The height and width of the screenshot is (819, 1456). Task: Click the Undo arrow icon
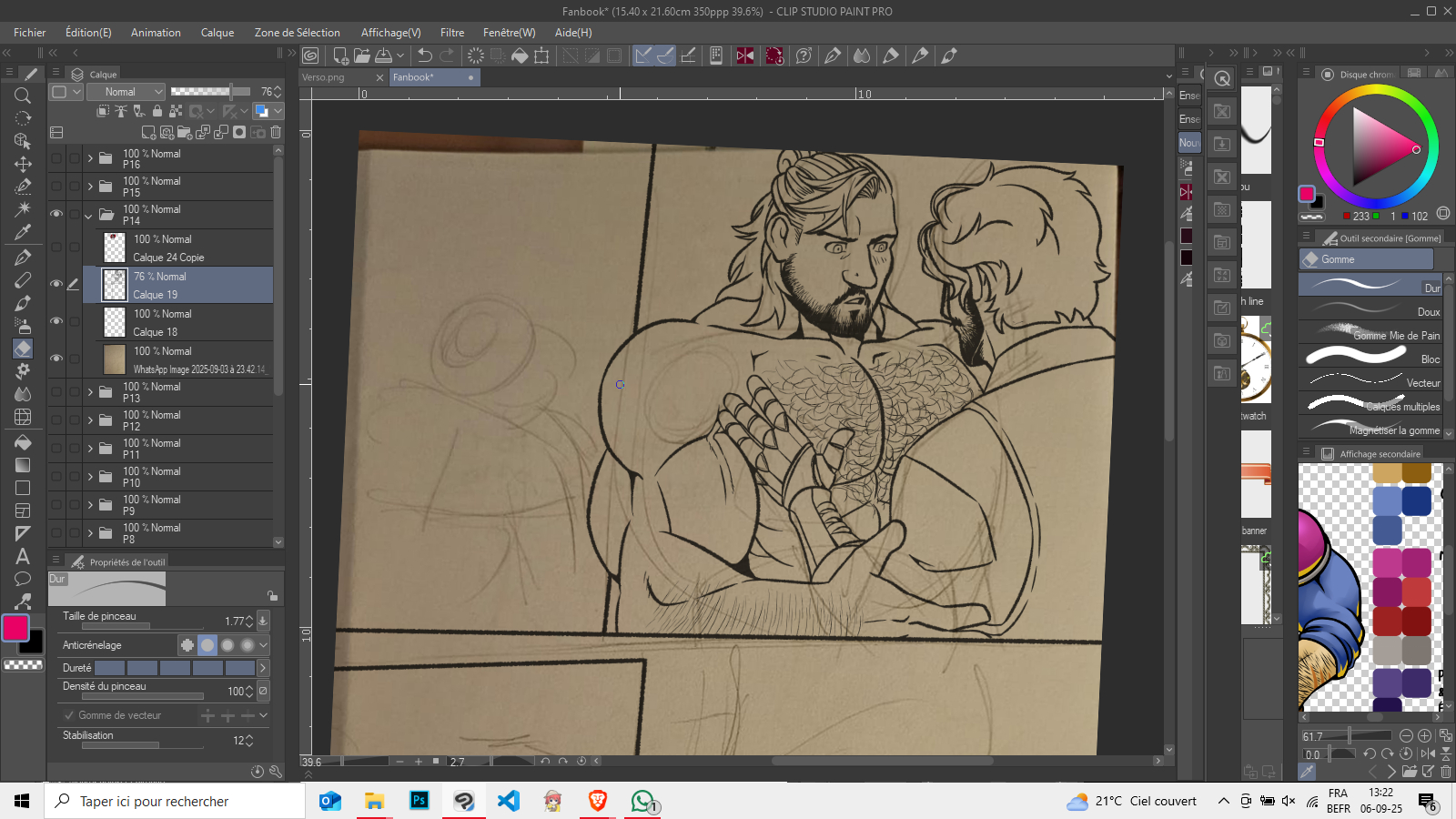[424, 56]
